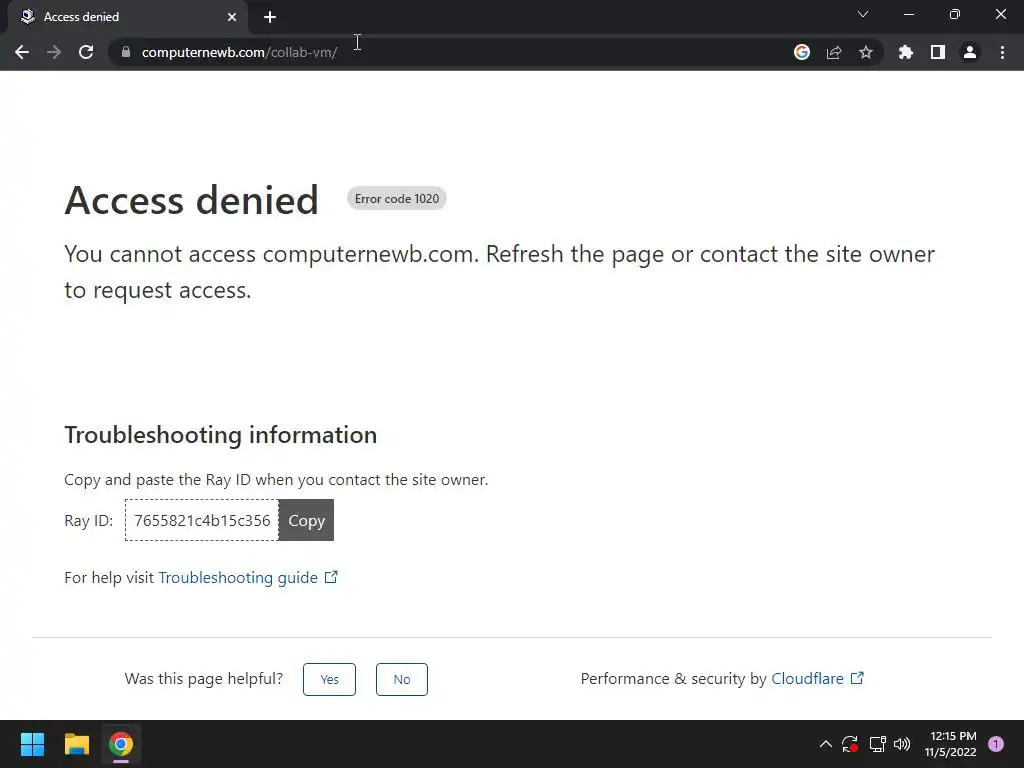Open File Explorer from the taskbar

76,744
